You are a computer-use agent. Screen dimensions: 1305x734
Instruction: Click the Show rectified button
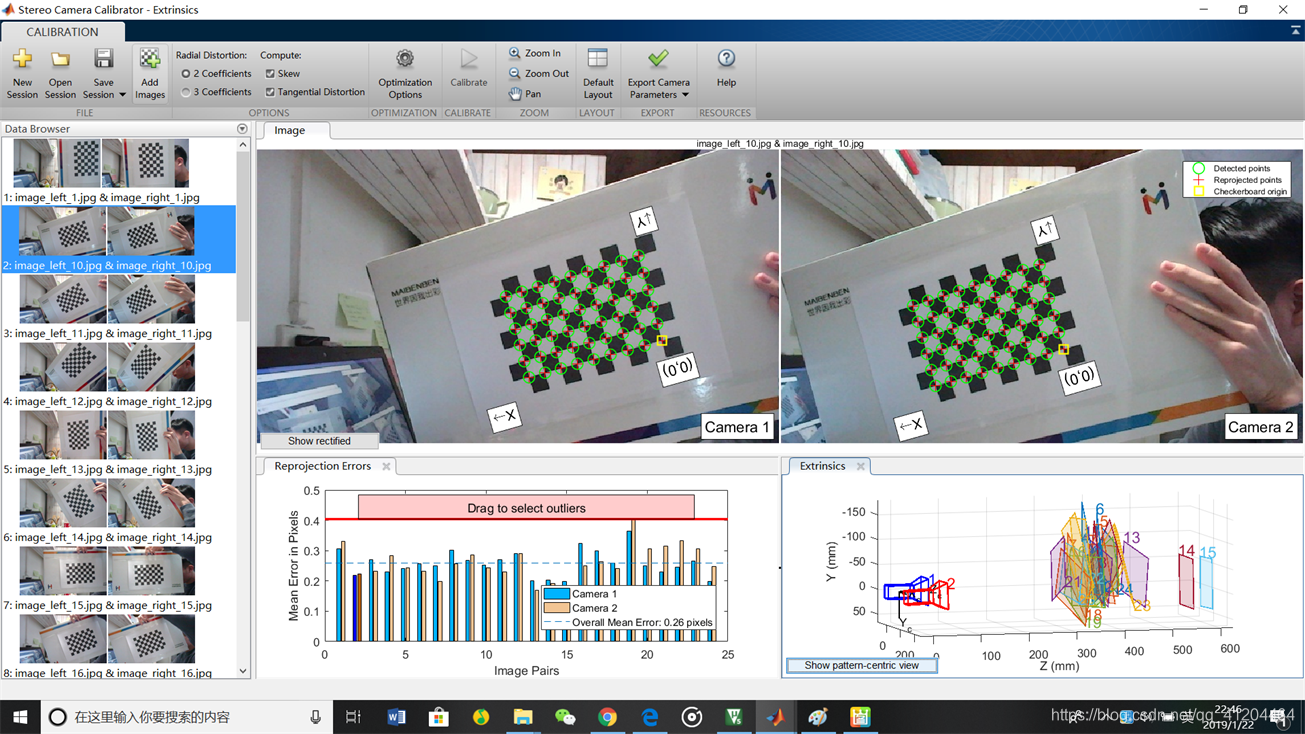tap(319, 441)
